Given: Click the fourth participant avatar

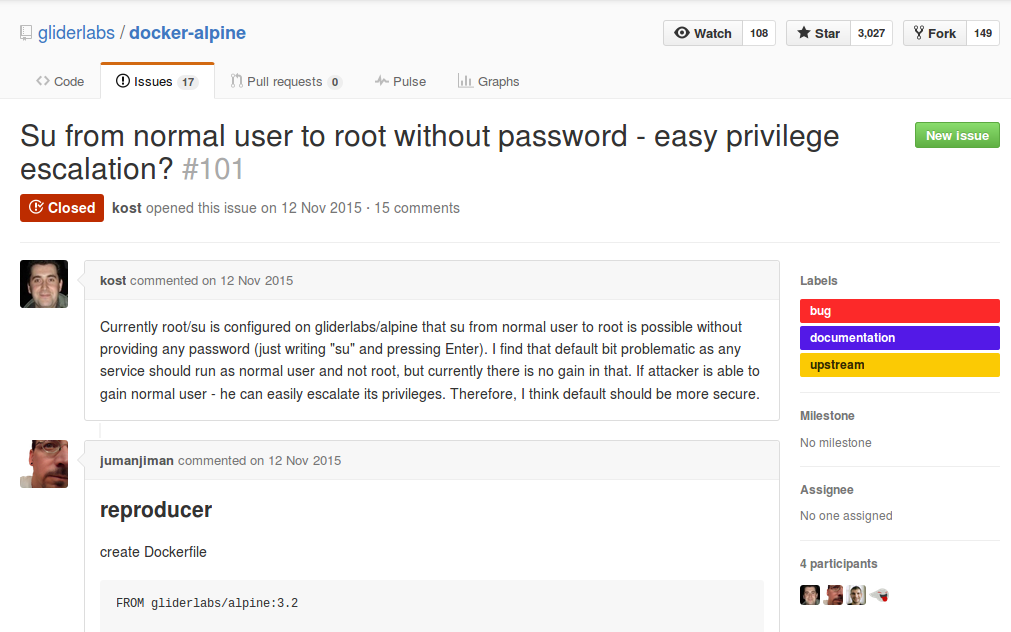Looking at the screenshot, I should click(879, 595).
